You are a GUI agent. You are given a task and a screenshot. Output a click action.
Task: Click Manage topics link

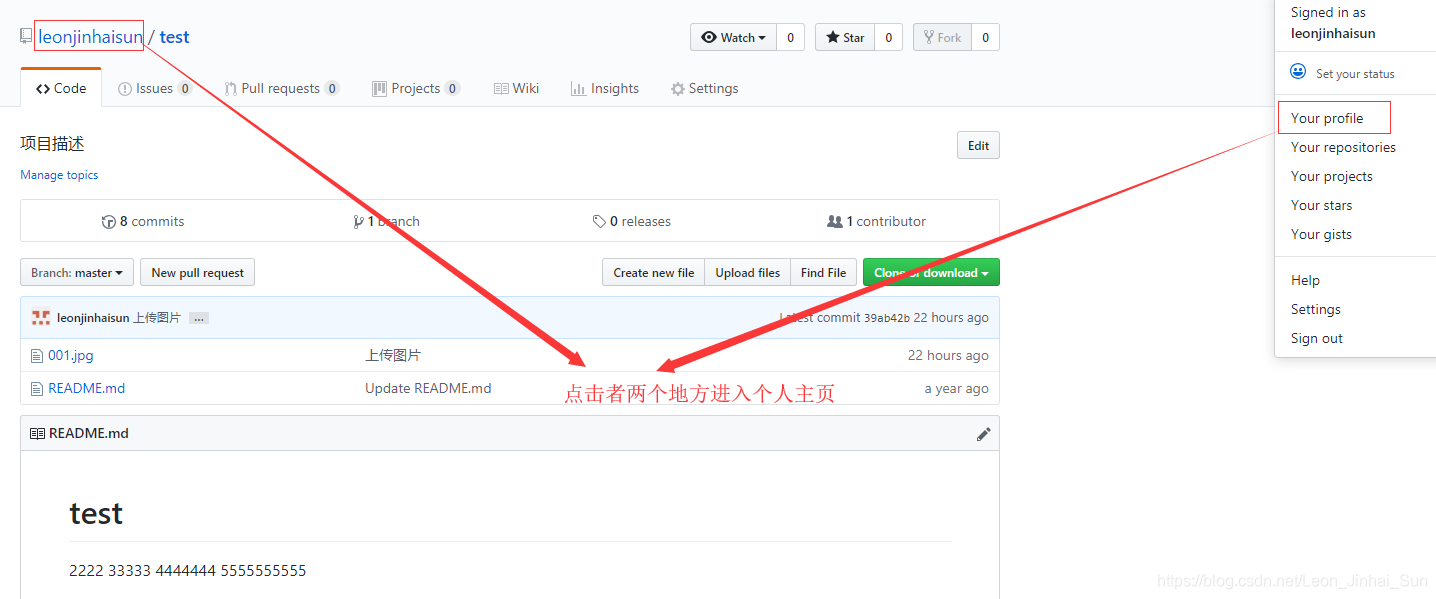[x=59, y=175]
